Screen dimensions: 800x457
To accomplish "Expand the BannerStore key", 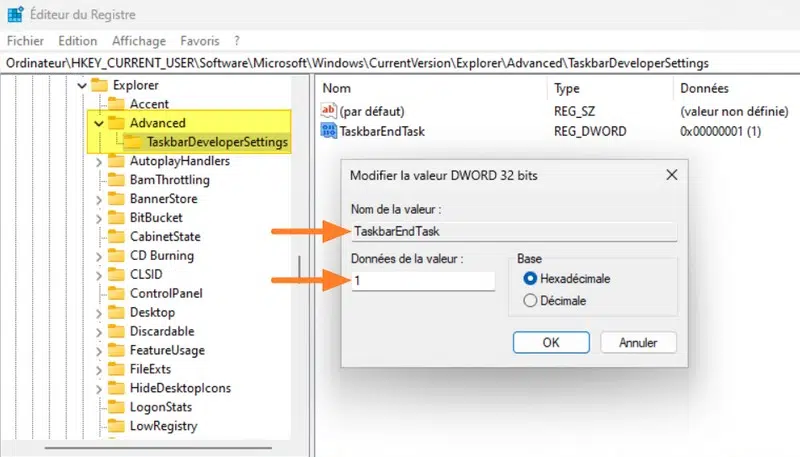I will pyautogui.click(x=98, y=199).
